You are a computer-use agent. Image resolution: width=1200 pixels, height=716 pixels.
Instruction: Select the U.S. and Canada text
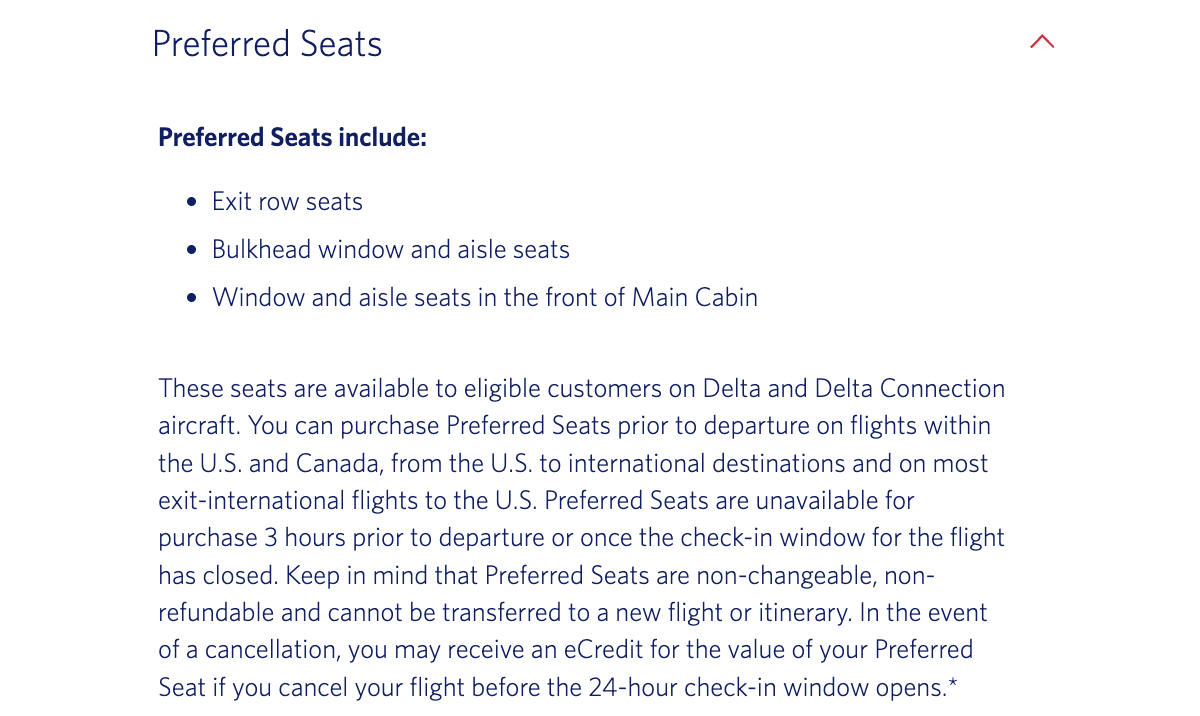pyautogui.click(x=290, y=463)
